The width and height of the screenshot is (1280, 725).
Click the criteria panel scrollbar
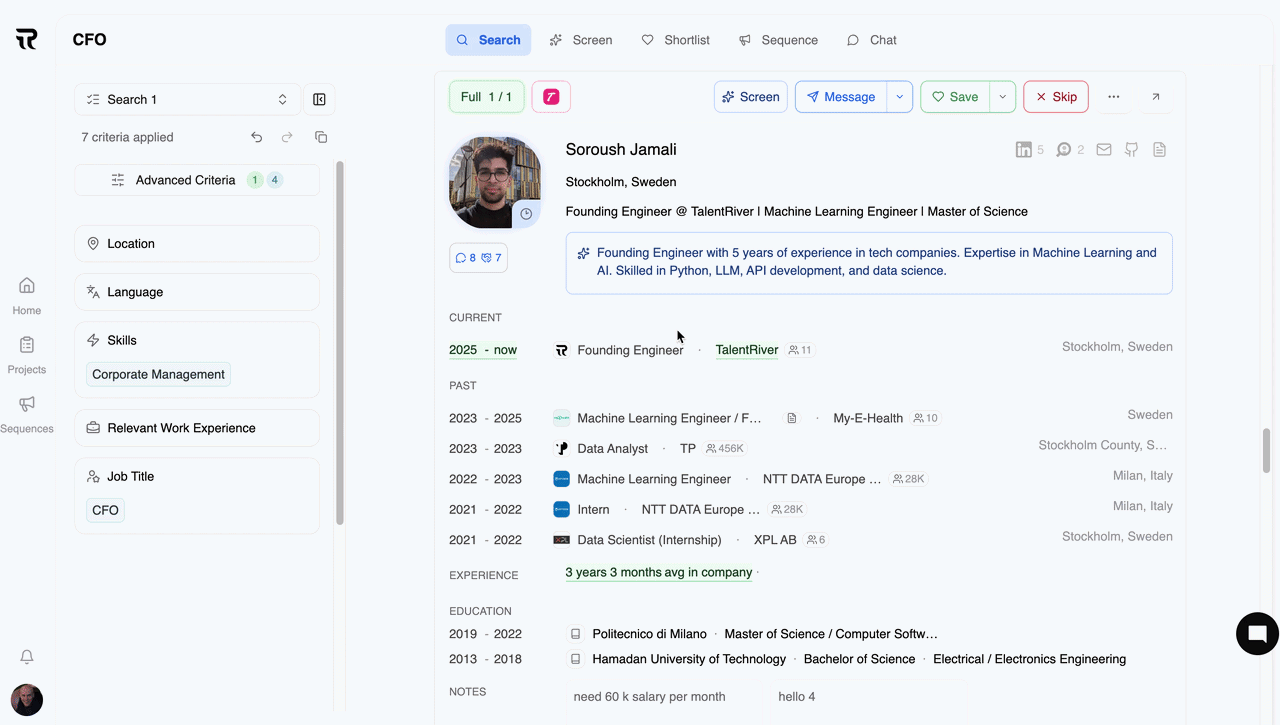point(340,342)
